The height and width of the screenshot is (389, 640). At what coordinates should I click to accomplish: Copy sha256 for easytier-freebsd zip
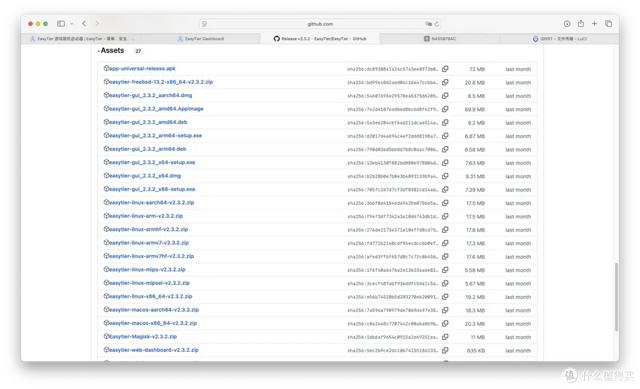point(445,82)
